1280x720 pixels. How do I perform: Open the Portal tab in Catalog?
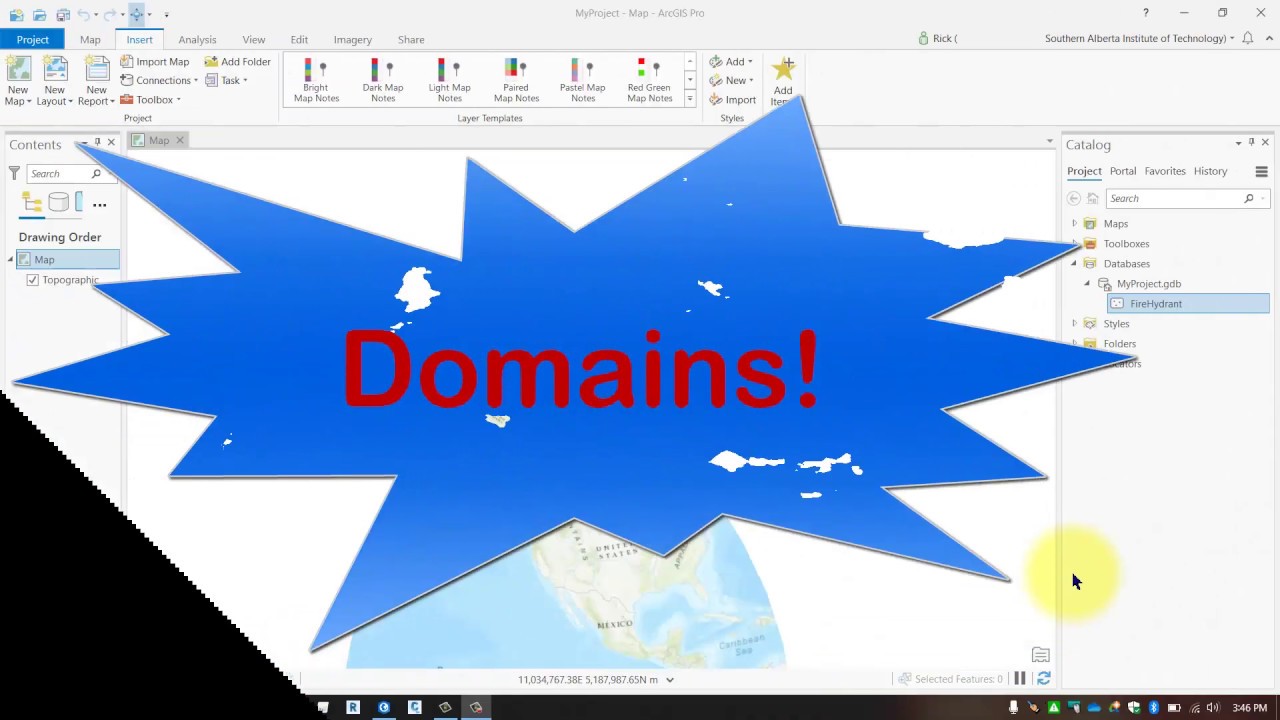(1123, 171)
